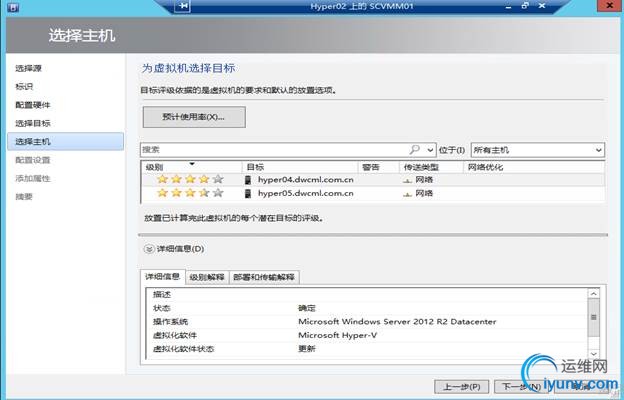Minimize the remote session connection bar
Screen dimensions: 624x400
(x=508, y=6)
